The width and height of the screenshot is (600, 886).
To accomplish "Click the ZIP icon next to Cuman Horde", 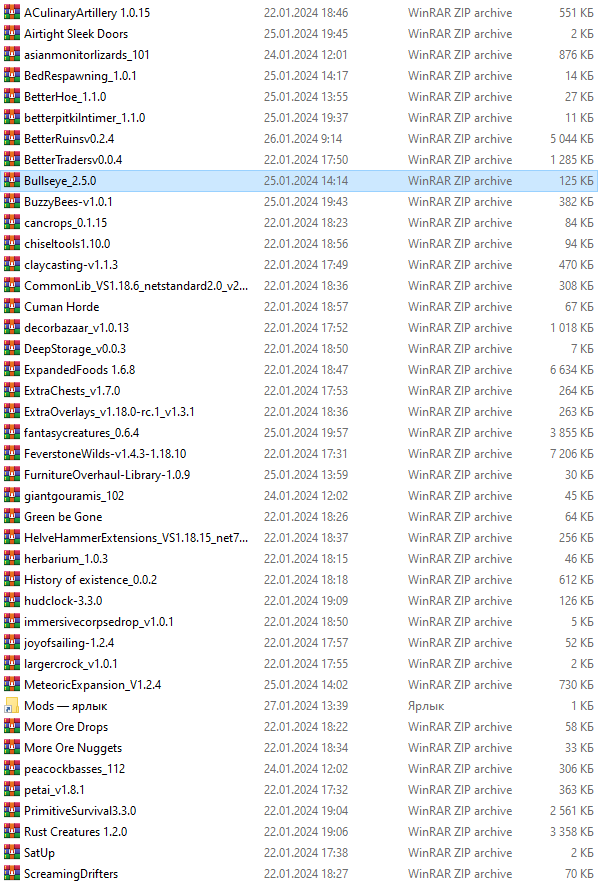I will point(12,307).
